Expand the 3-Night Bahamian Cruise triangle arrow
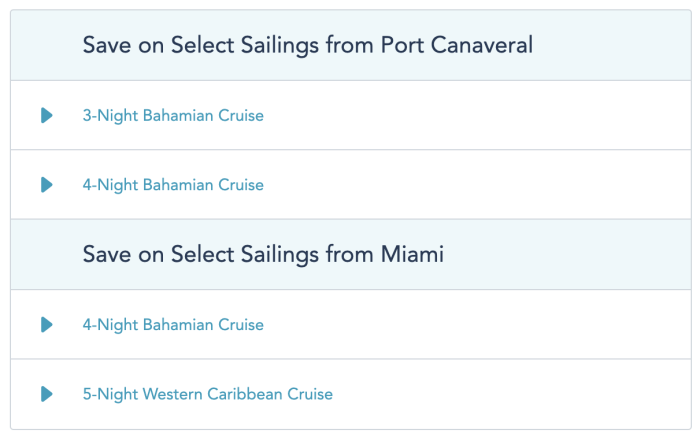Viewport: 700px width, 437px height. (46, 115)
